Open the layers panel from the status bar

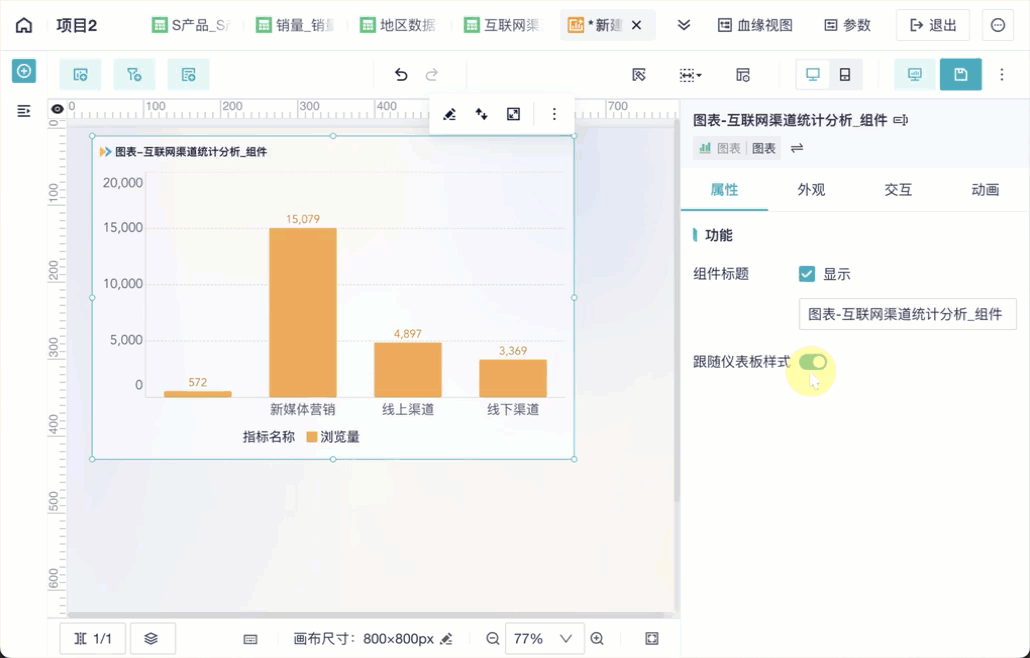tap(152, 638)
